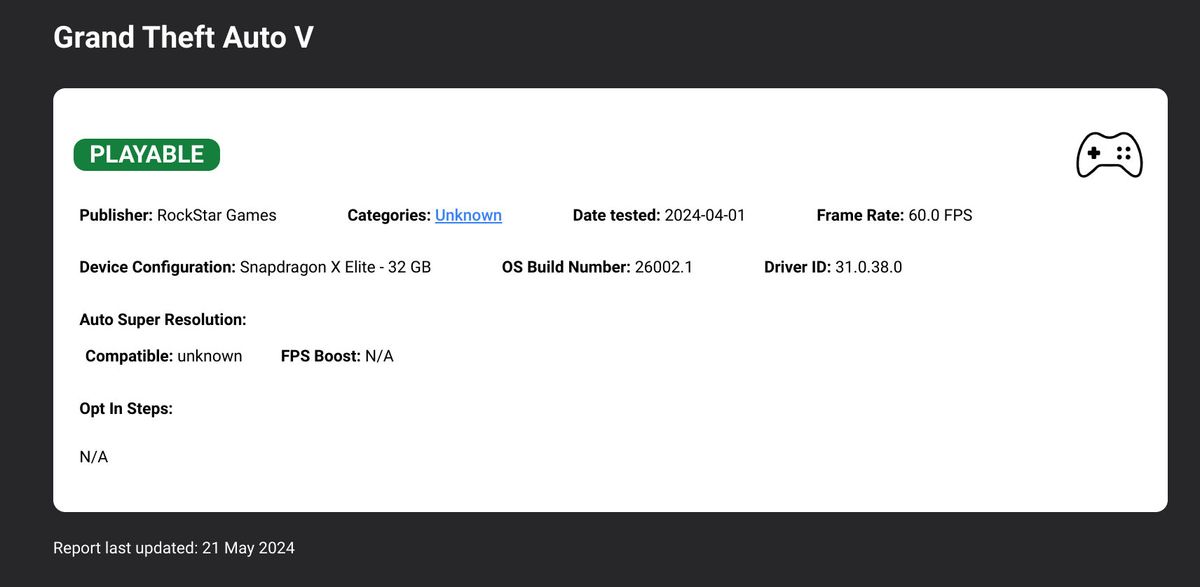Viewport: 1200px width, 587px height.
Task: Click the Driver ID label
Action: pos(797,267)
